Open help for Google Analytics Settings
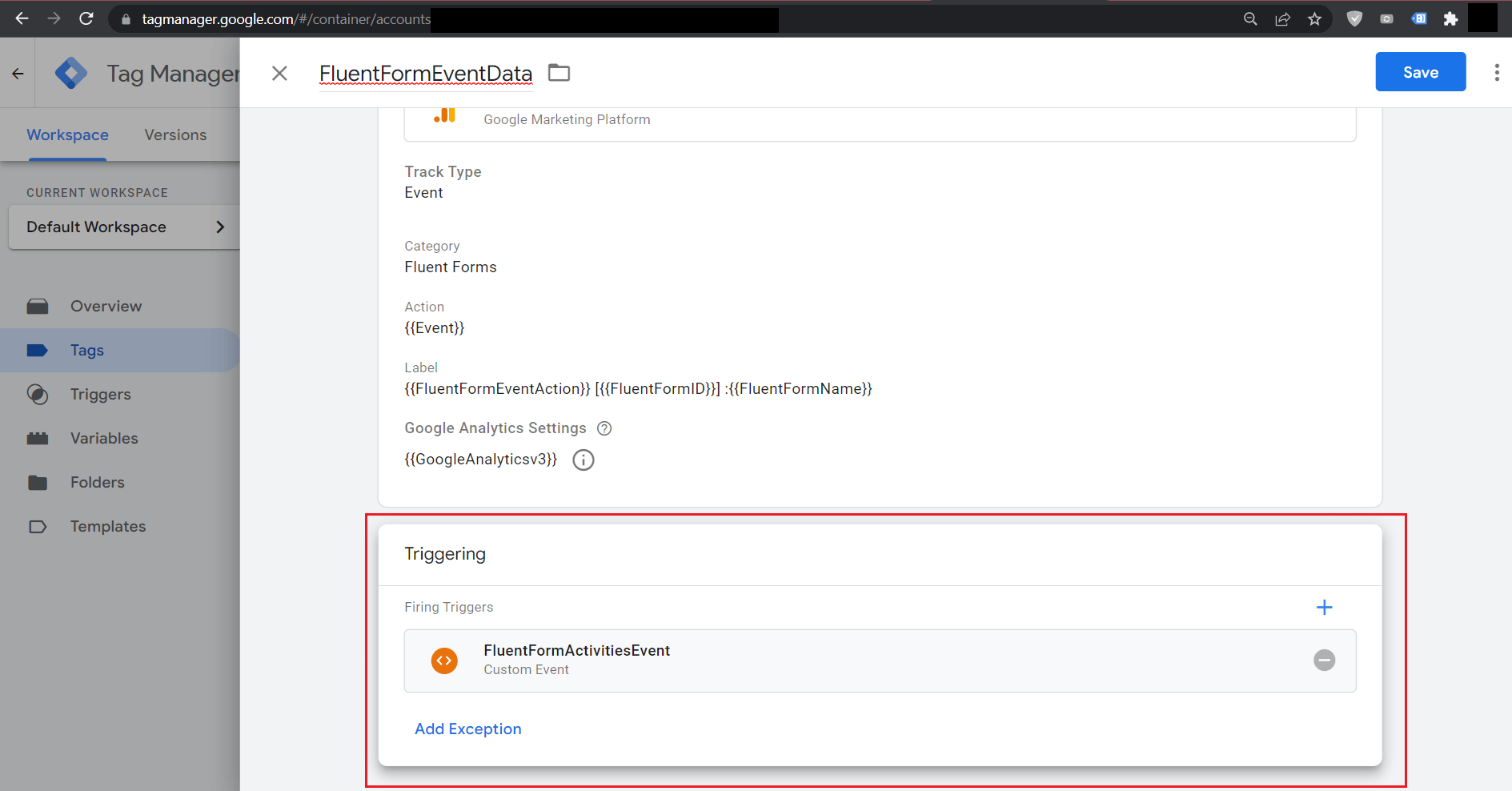 pos(604,428)
